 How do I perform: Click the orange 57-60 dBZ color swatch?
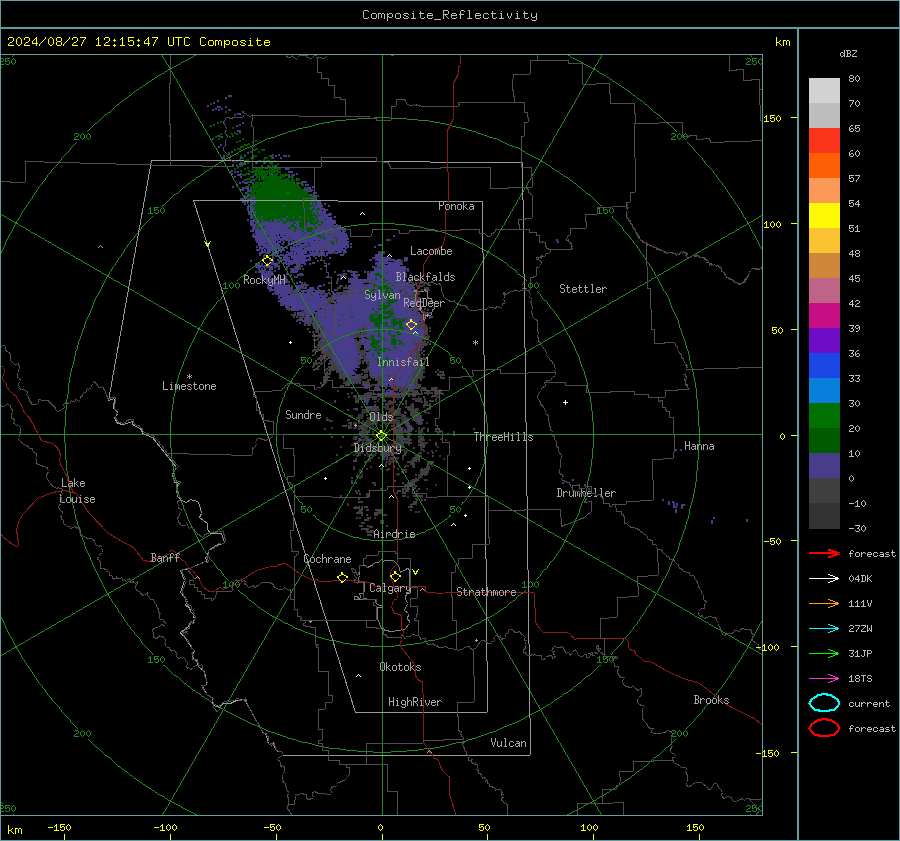[824, 165]
